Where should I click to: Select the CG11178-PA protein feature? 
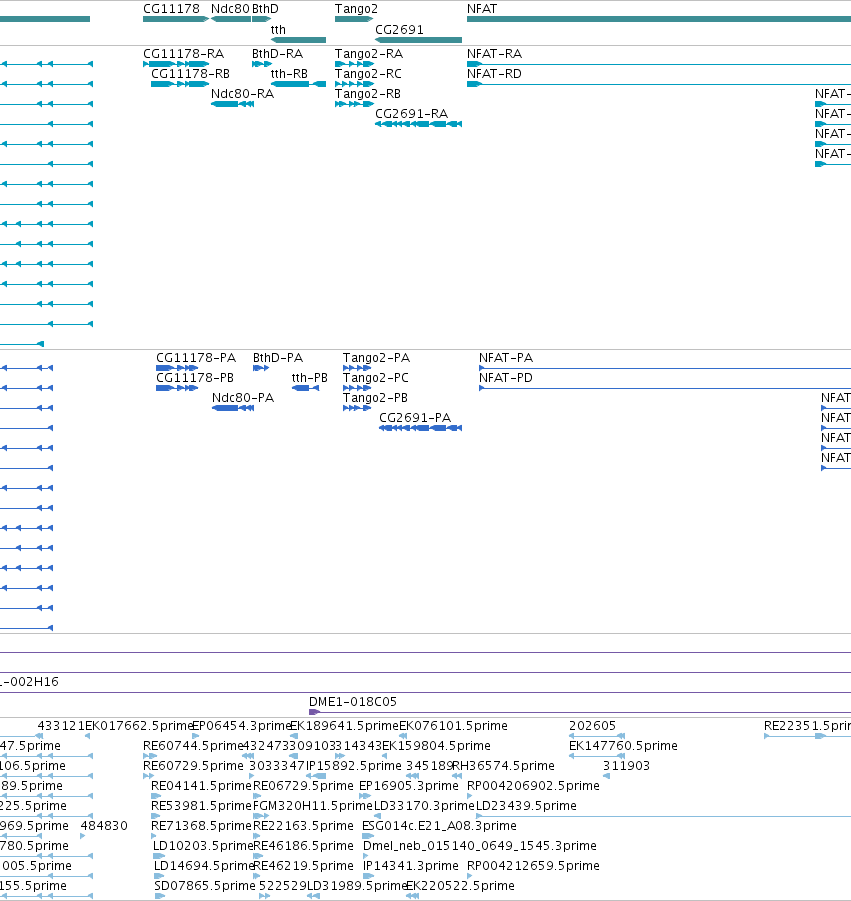pyautogui.click(x=177, y=368)
